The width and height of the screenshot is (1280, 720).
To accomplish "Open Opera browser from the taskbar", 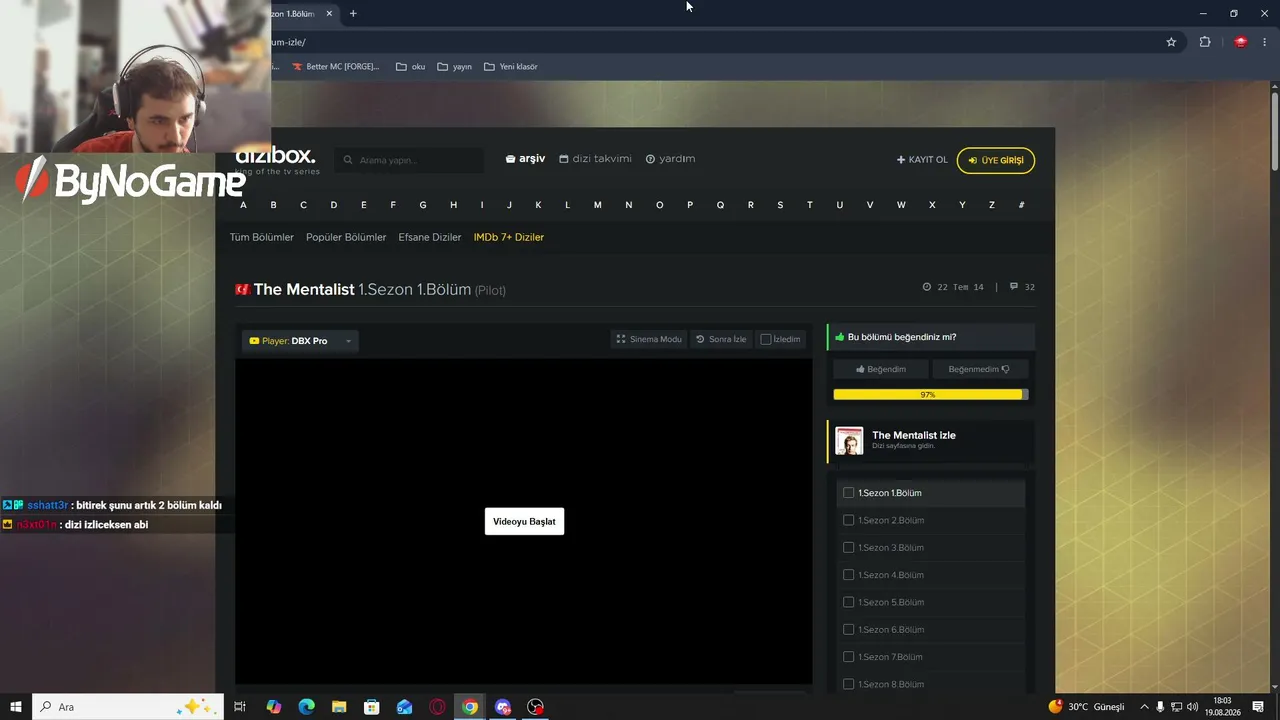I will coord(437,707).
